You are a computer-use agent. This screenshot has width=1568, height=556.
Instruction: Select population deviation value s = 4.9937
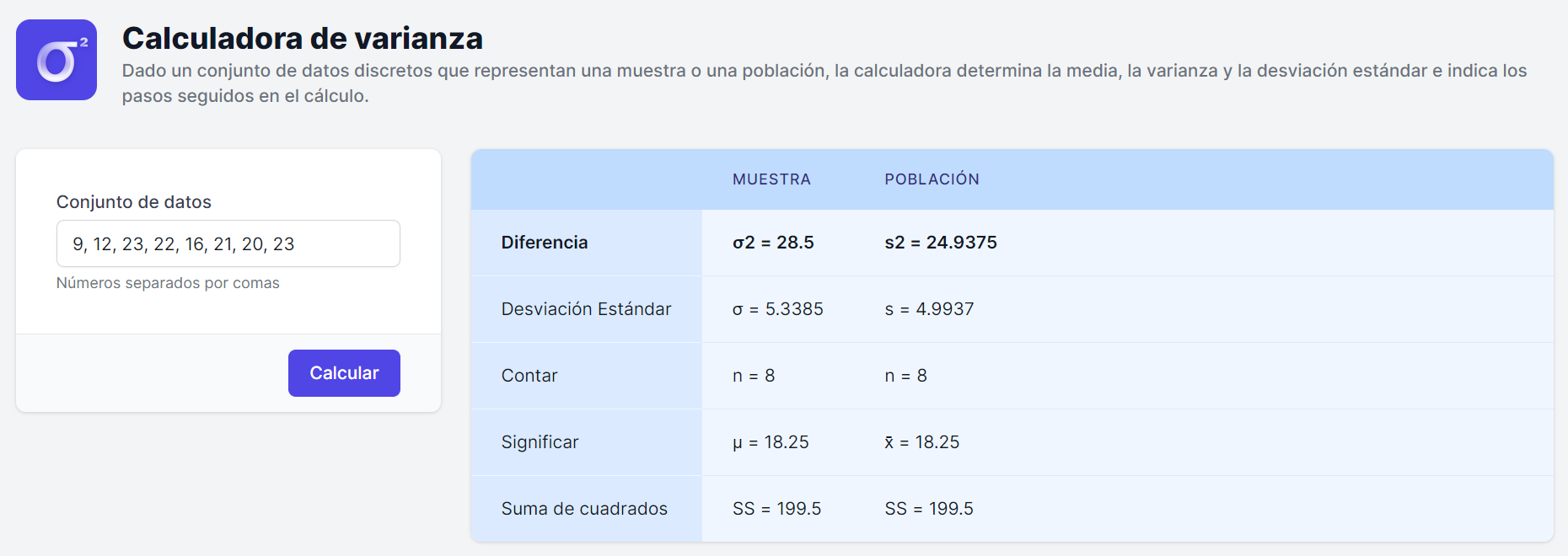[x=929, y=309]
